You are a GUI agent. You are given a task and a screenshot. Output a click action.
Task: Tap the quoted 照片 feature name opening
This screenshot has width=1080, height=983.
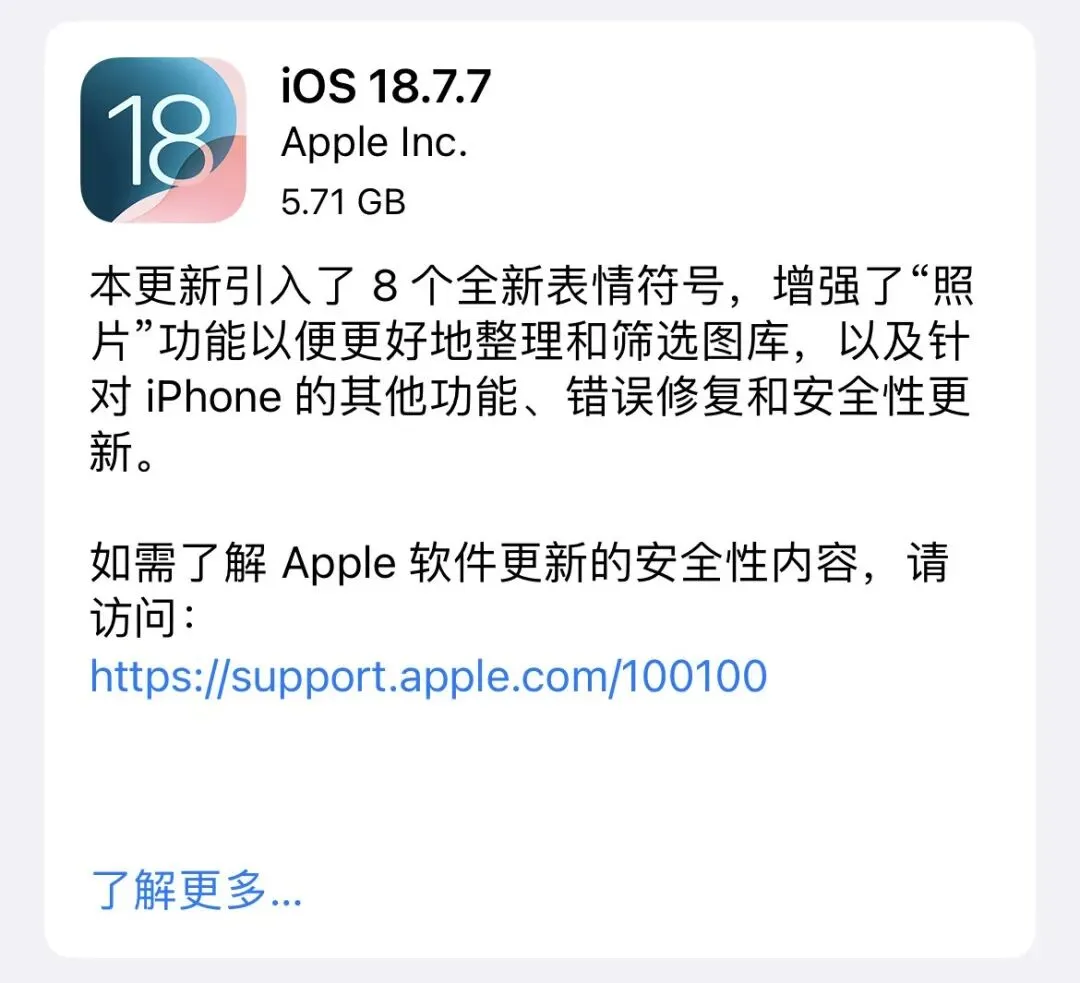[945, 286]
